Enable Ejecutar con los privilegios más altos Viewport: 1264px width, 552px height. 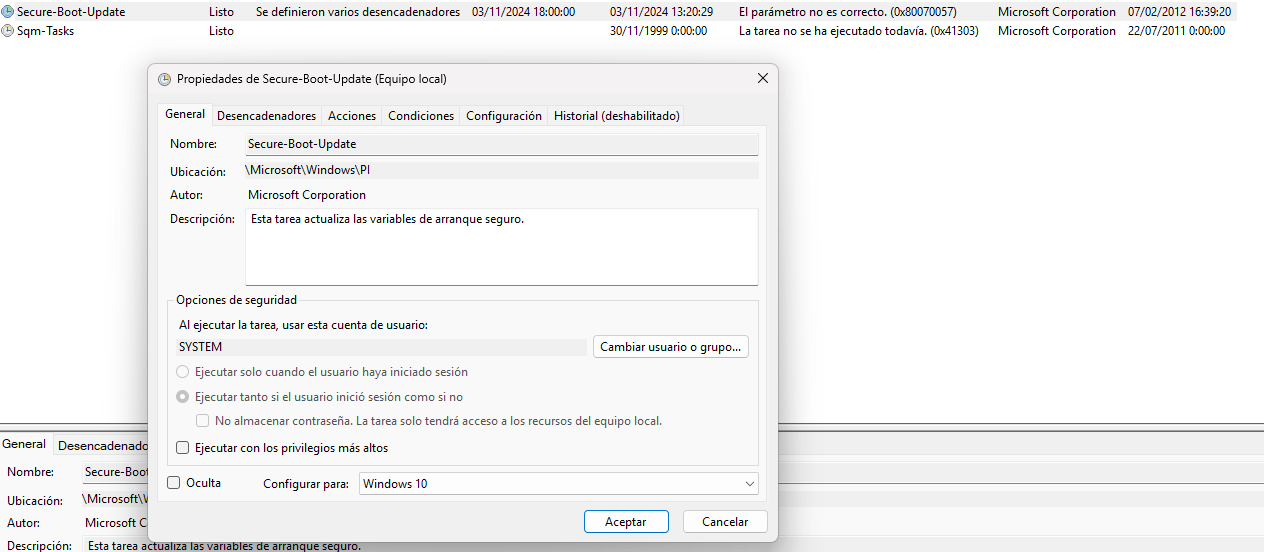(183, 448)
